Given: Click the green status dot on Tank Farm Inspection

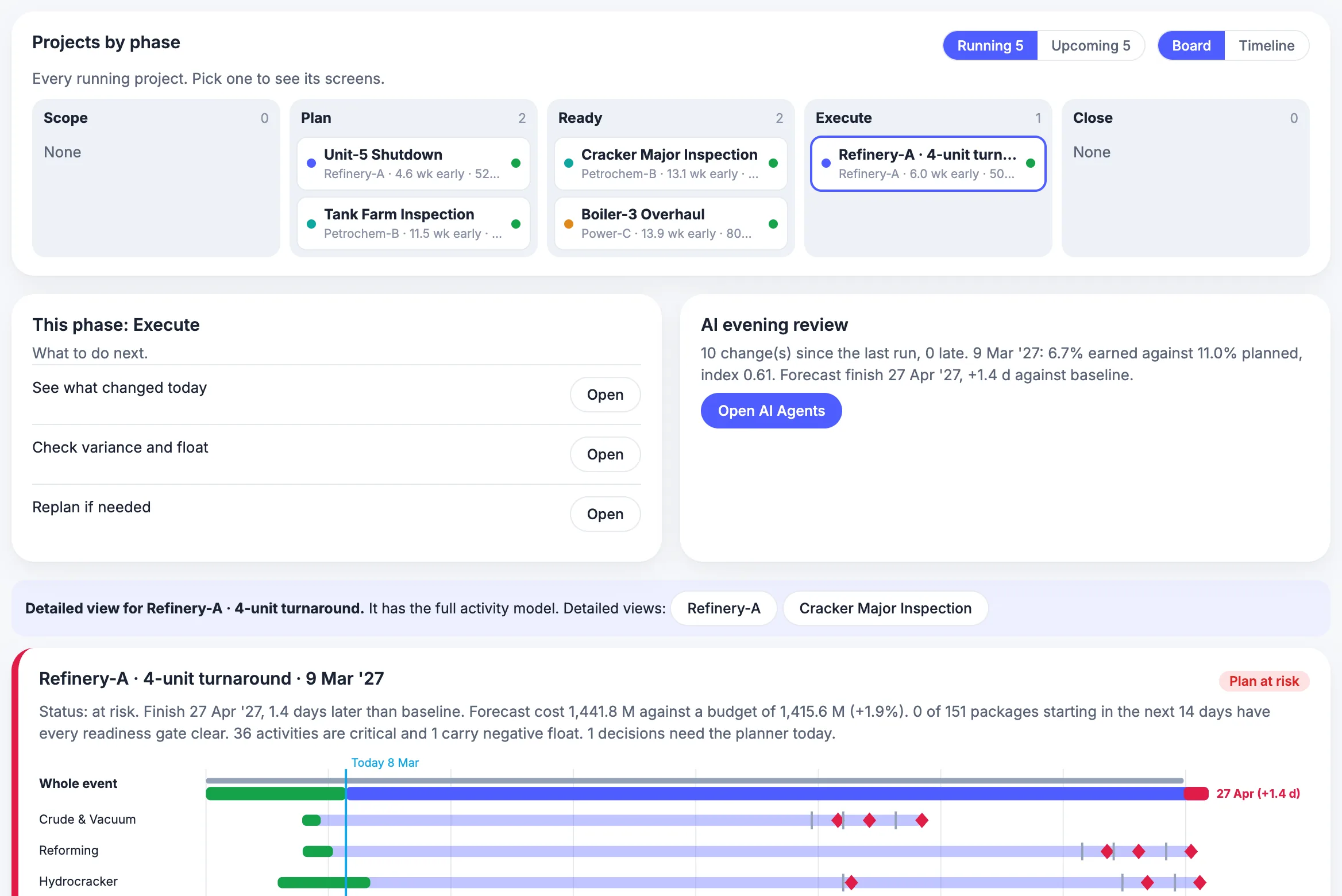Looking at the screenshot, I should pos(516,224).
